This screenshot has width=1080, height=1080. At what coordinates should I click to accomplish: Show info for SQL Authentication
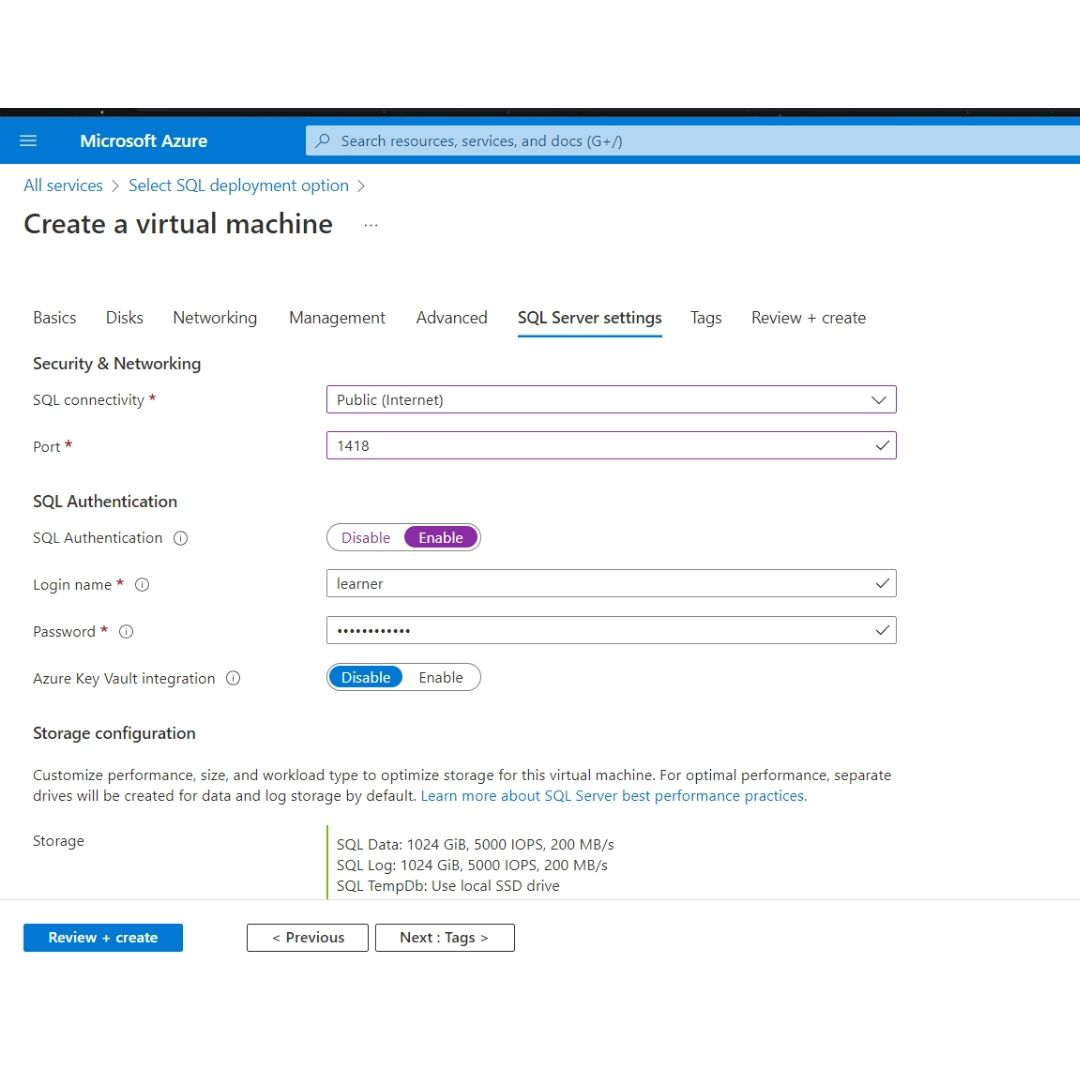tap(180, 538)
